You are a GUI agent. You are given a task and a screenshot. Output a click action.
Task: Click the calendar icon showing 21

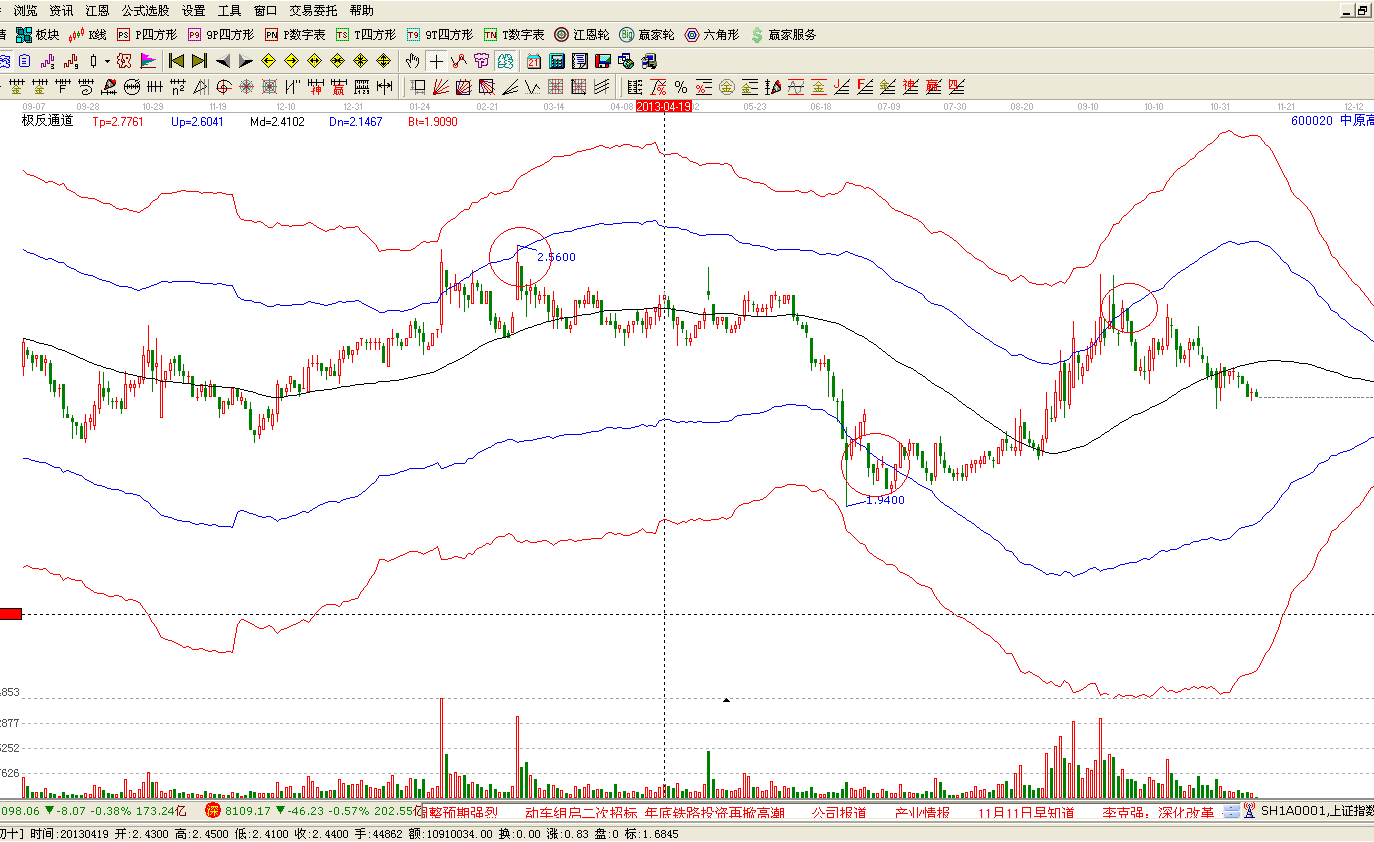(x=534, y=61)
